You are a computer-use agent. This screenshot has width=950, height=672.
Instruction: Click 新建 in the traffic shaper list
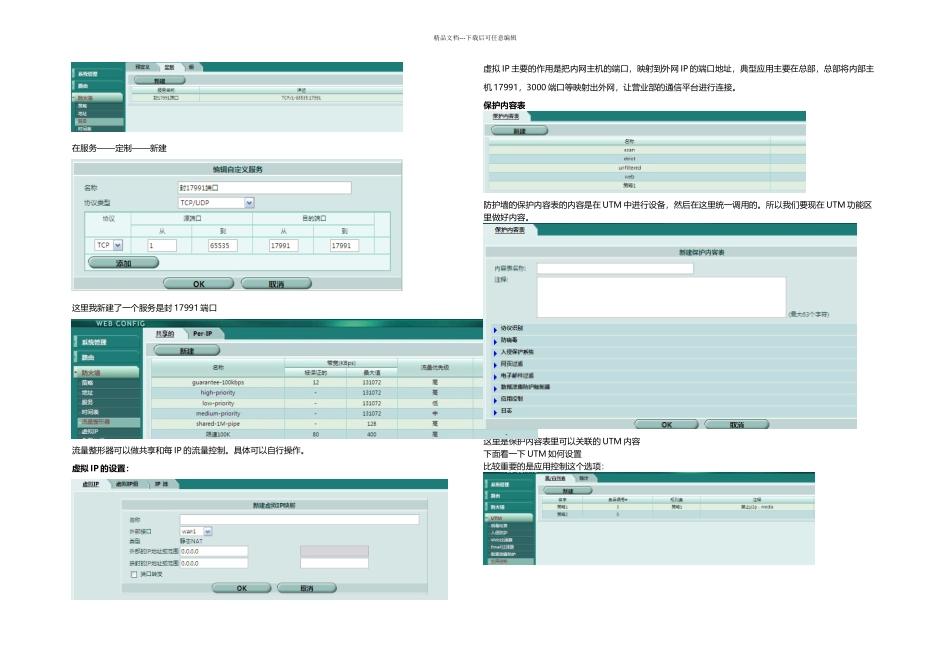pos(187,351)
